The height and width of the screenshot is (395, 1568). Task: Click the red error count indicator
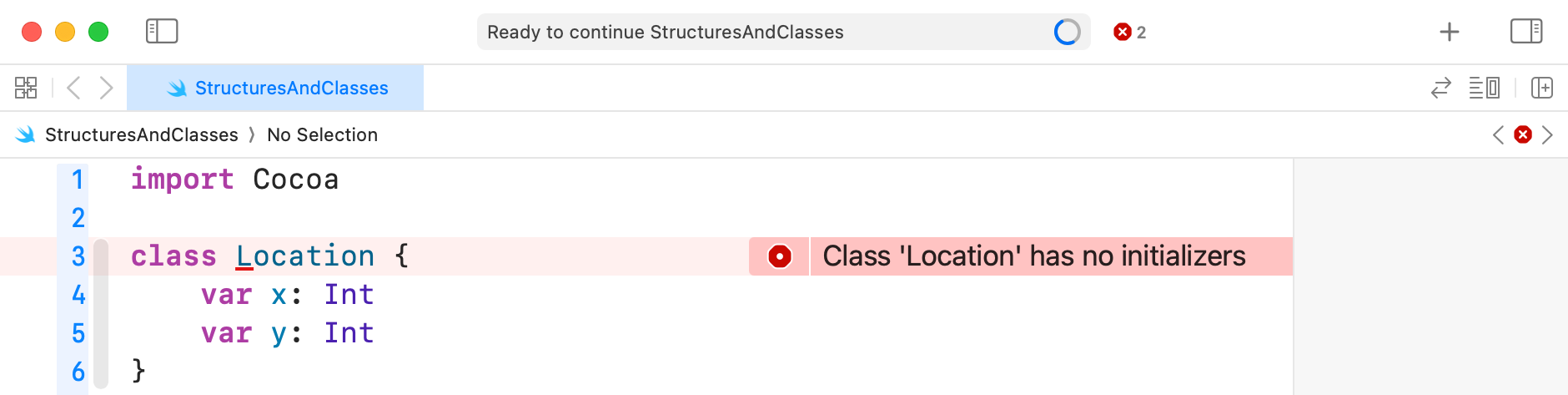tap(1129, 32)
